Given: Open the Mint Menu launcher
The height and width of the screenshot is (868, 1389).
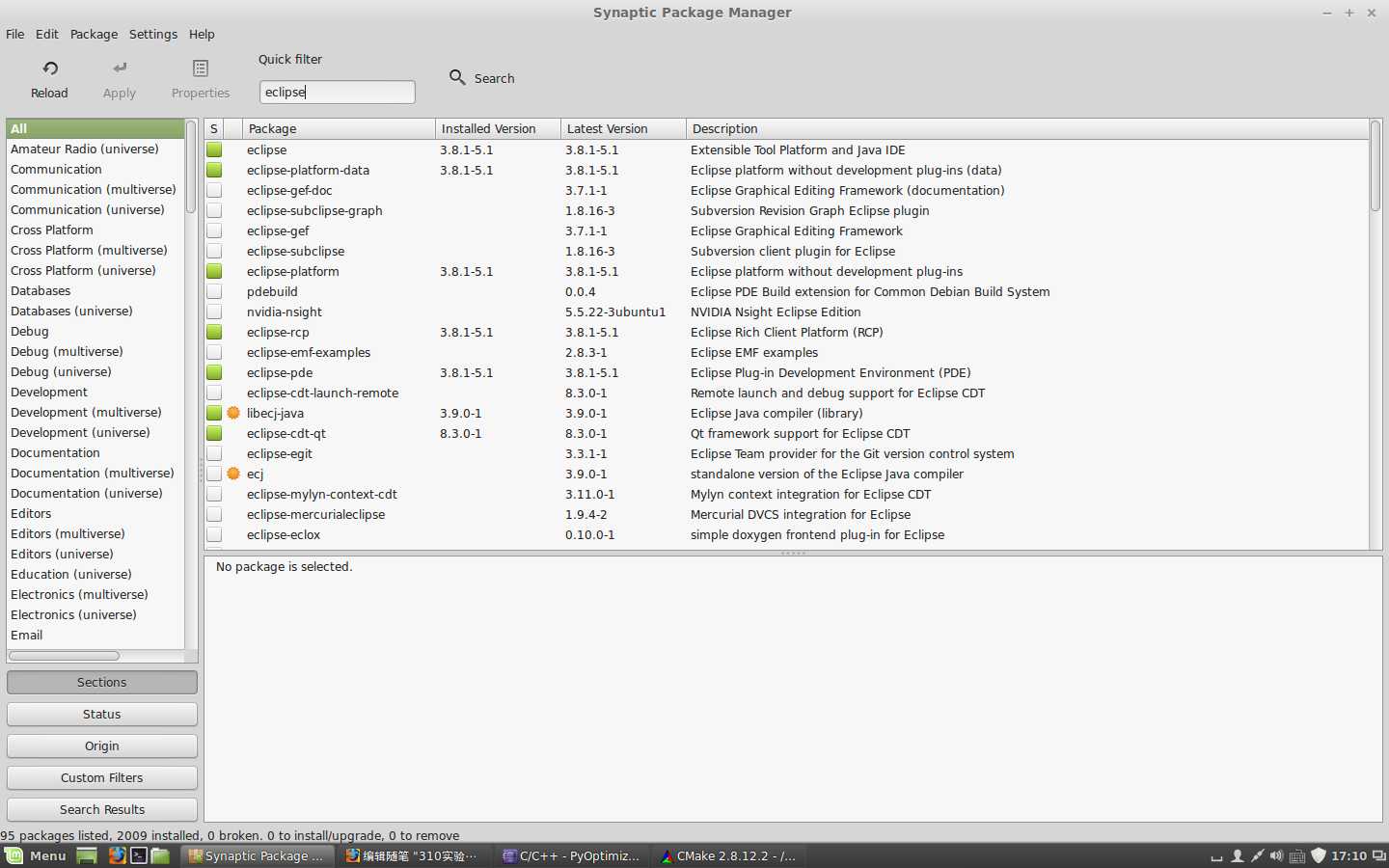Looking at the screenshot, I should pyautogui.click(x=35, y=855).
